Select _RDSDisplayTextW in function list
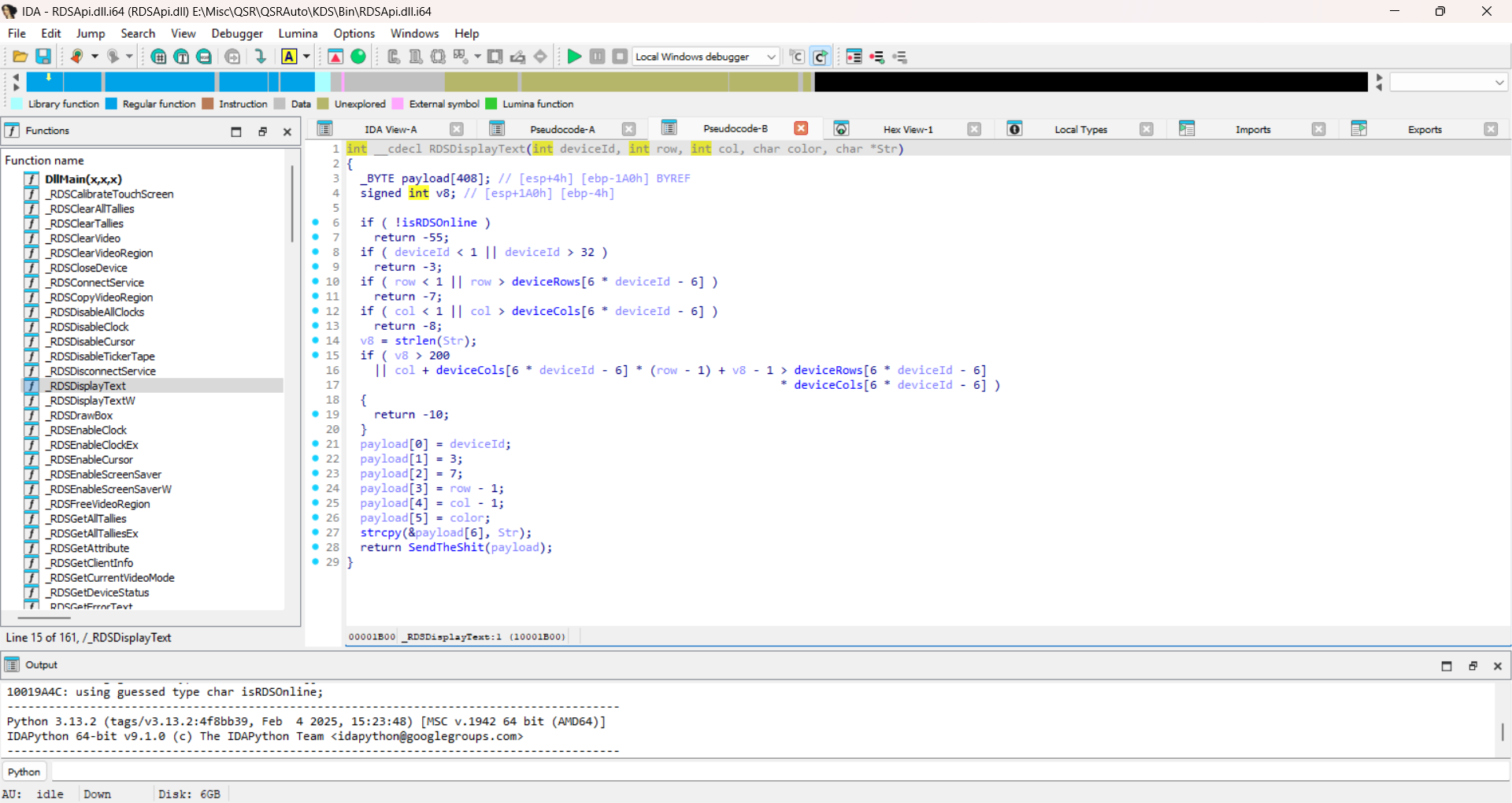 click(x=92, y=401)
